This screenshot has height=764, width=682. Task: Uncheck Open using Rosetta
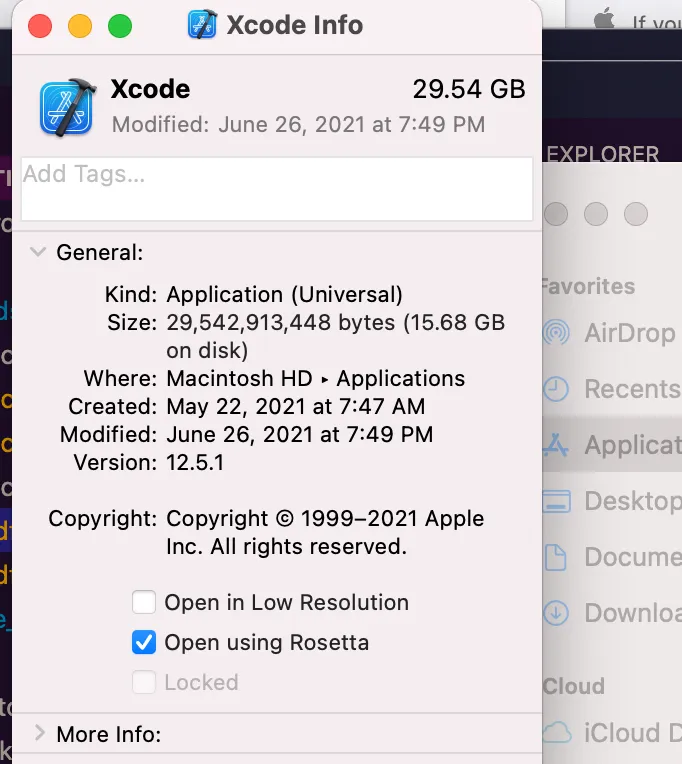tap(145, 642)
